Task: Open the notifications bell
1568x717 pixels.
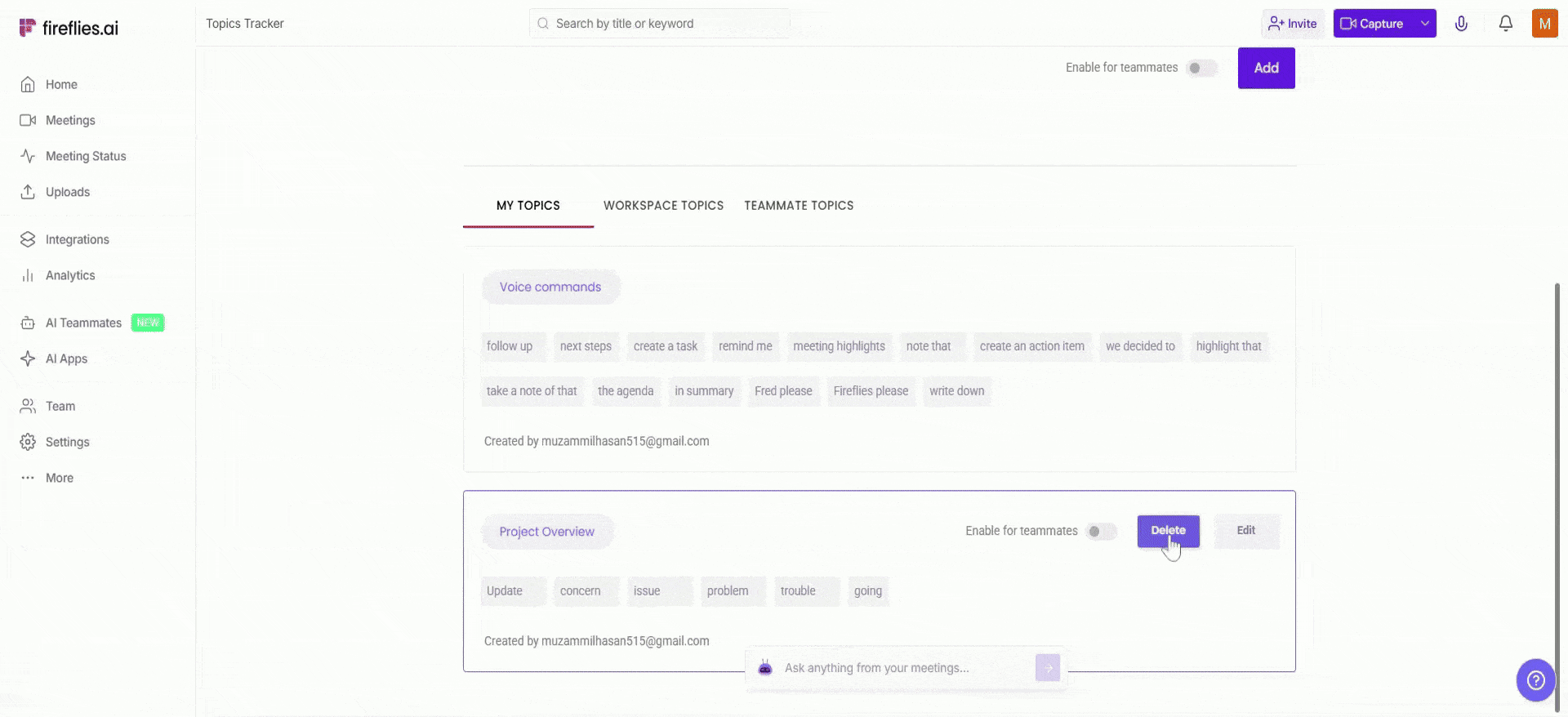Action: [x=1505, y=24]
